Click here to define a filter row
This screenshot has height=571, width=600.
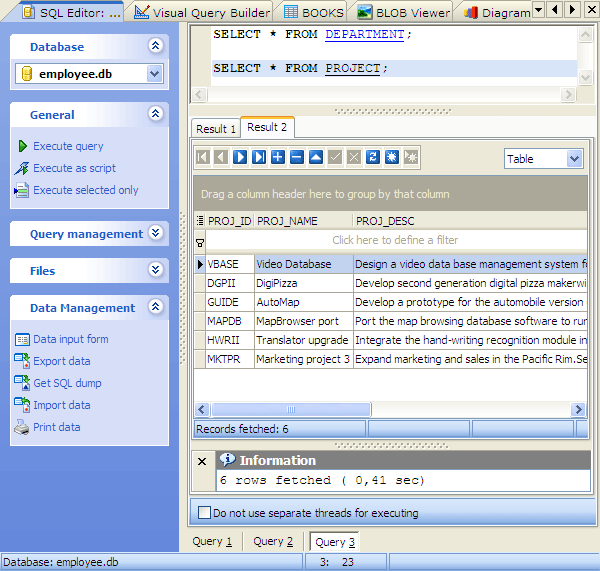point(395,240)
